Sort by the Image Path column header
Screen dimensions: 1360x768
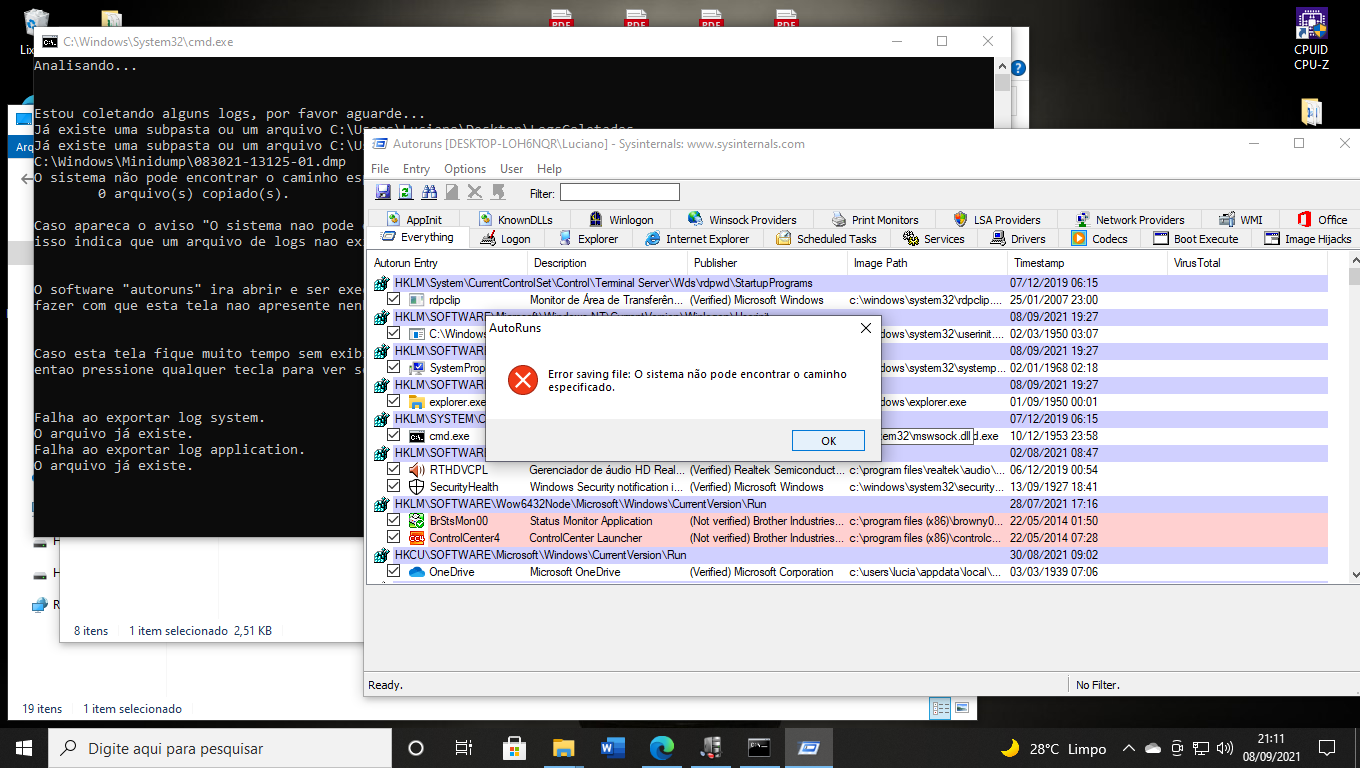[927, 263]
